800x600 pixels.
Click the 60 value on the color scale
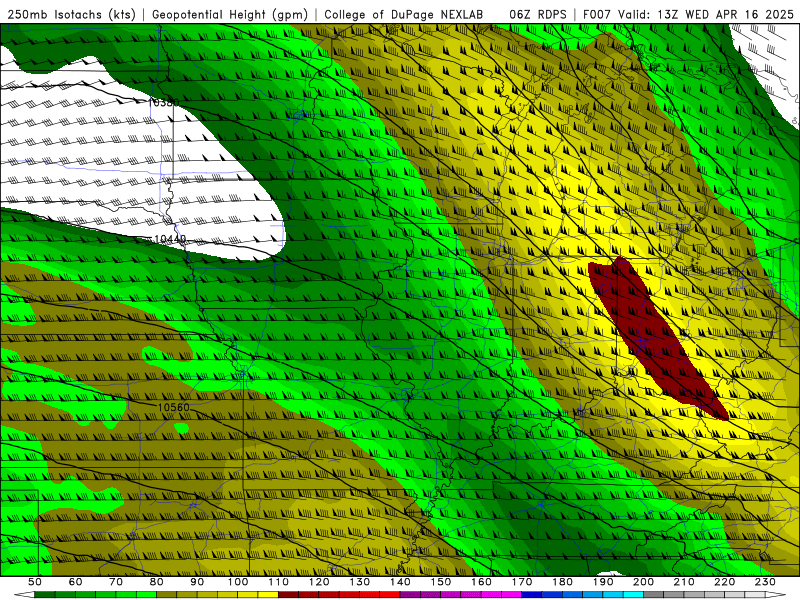(76, 582)
